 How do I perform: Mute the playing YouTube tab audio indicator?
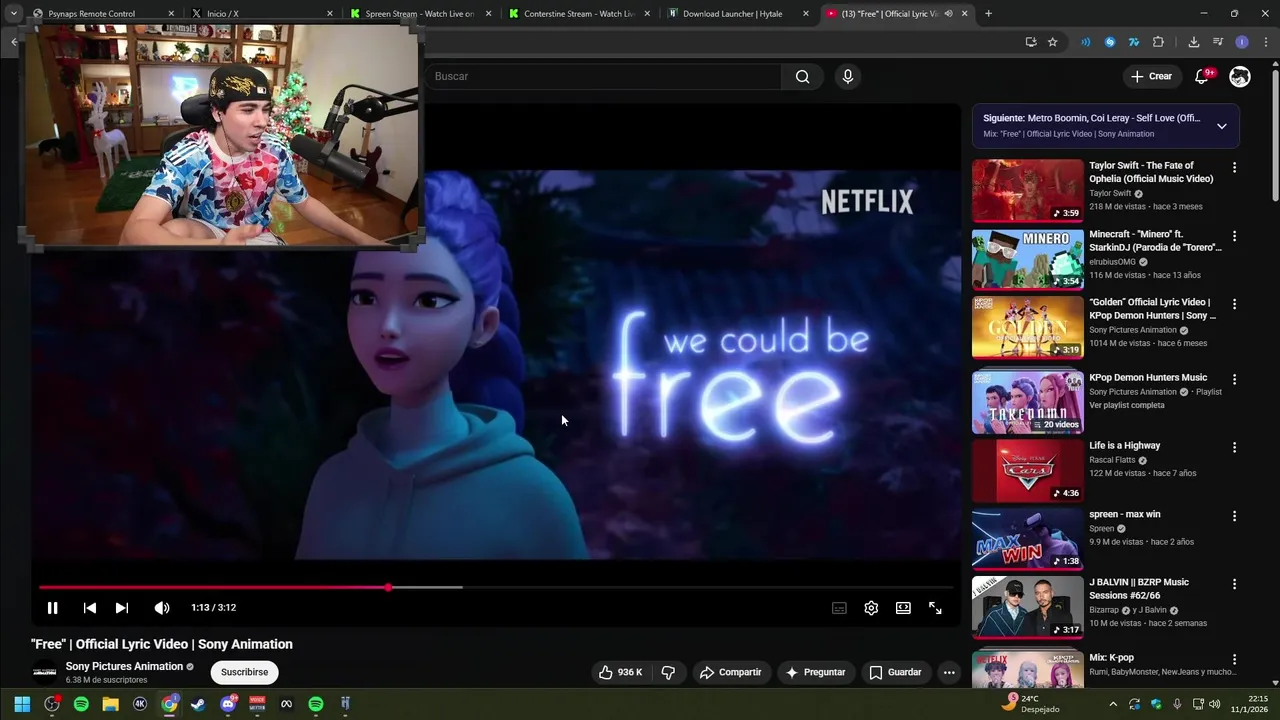(948, 14)
